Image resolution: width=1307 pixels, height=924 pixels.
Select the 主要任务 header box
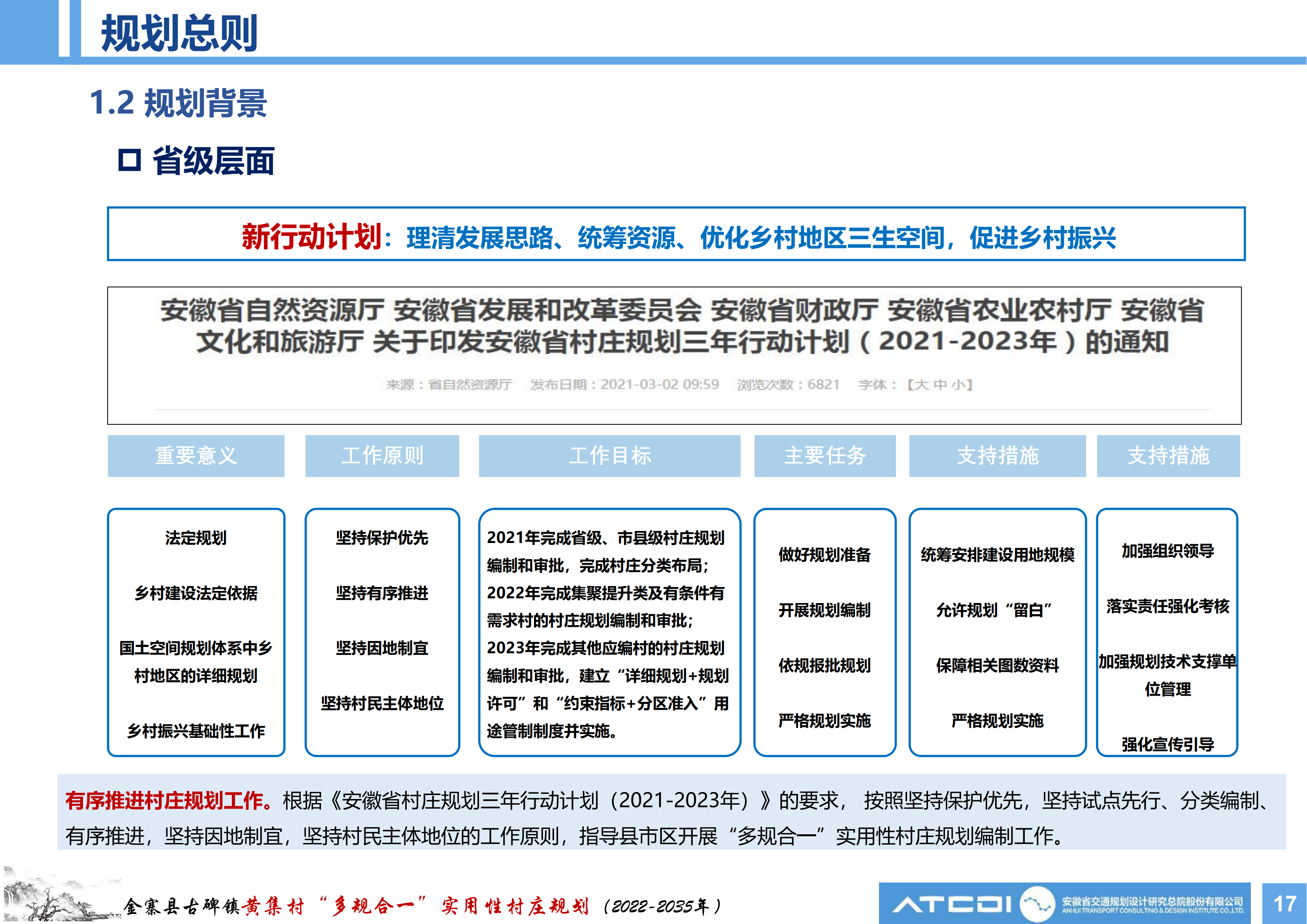[x=825, y=455]
